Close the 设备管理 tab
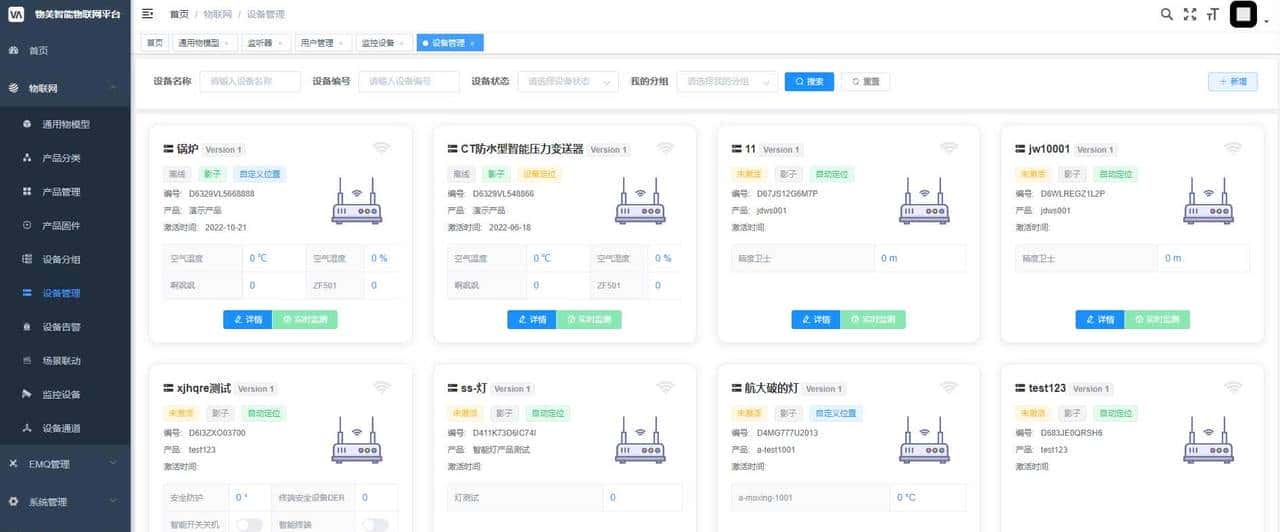 473,43
